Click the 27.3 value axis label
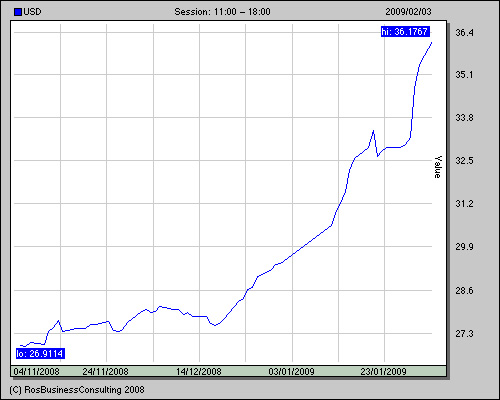 click(x=464, y=333)
